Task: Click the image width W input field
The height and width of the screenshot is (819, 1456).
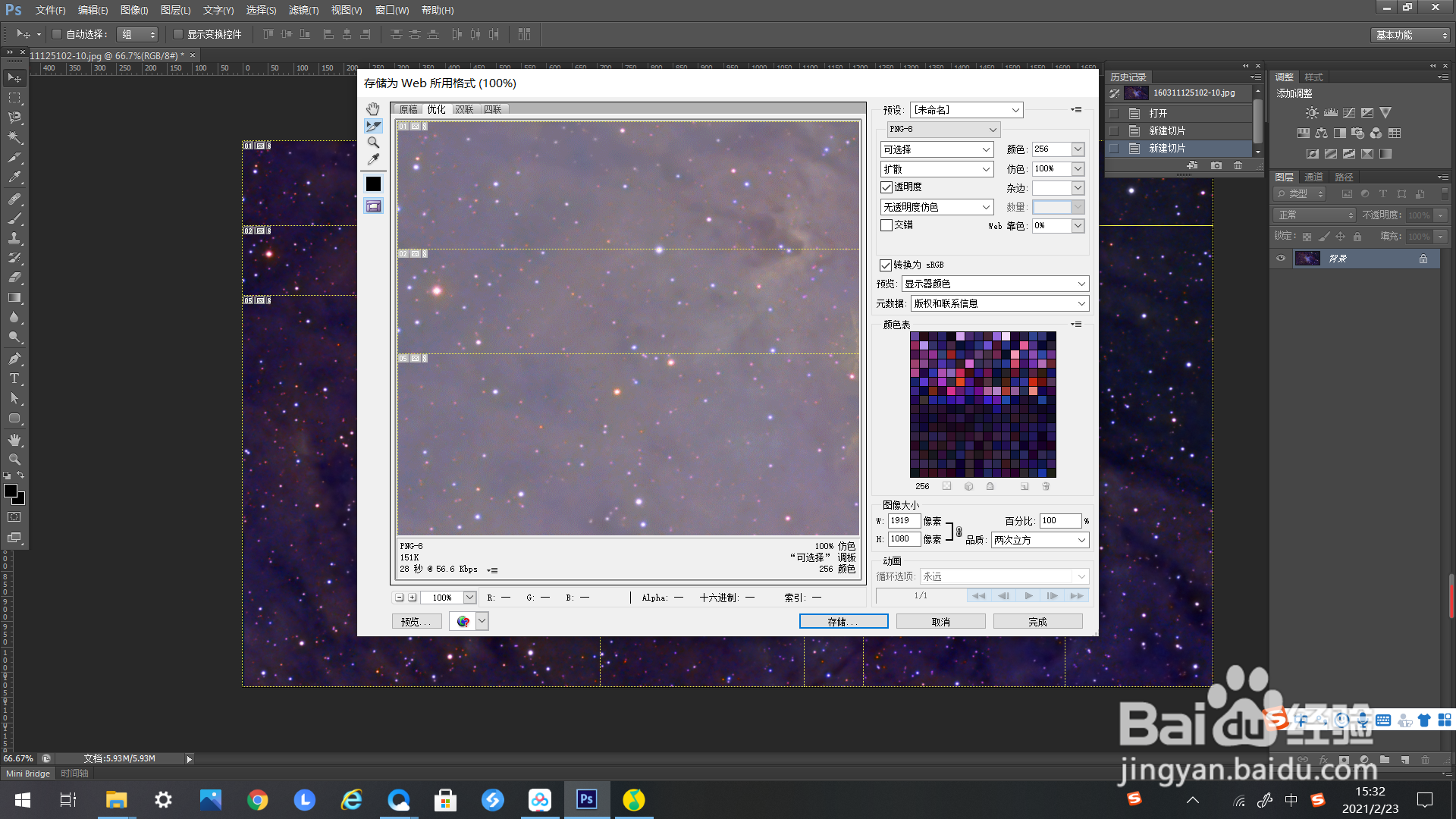Action: [x=904, y=521]
